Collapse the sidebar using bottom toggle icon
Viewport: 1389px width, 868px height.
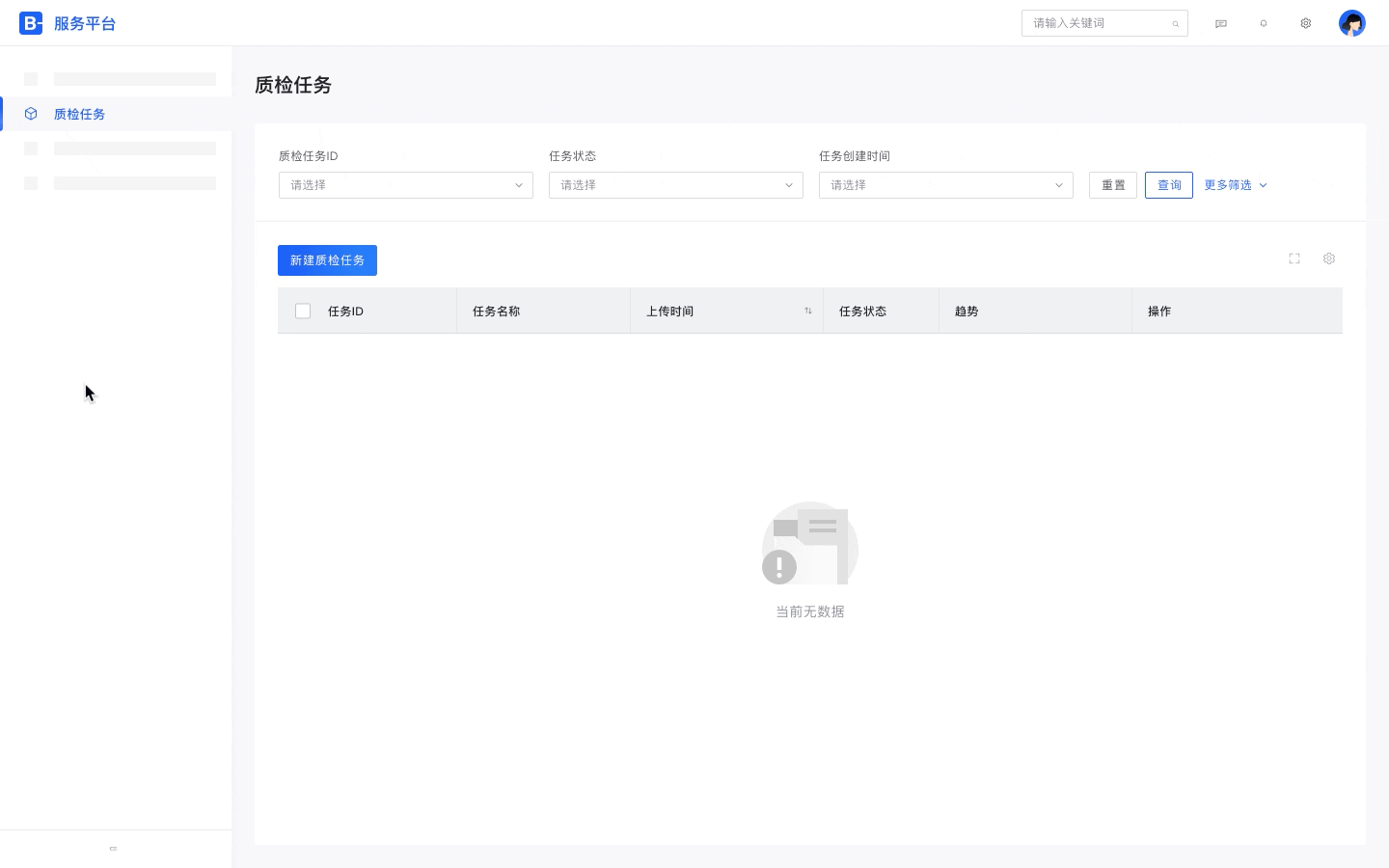click(x=113, y=849)
